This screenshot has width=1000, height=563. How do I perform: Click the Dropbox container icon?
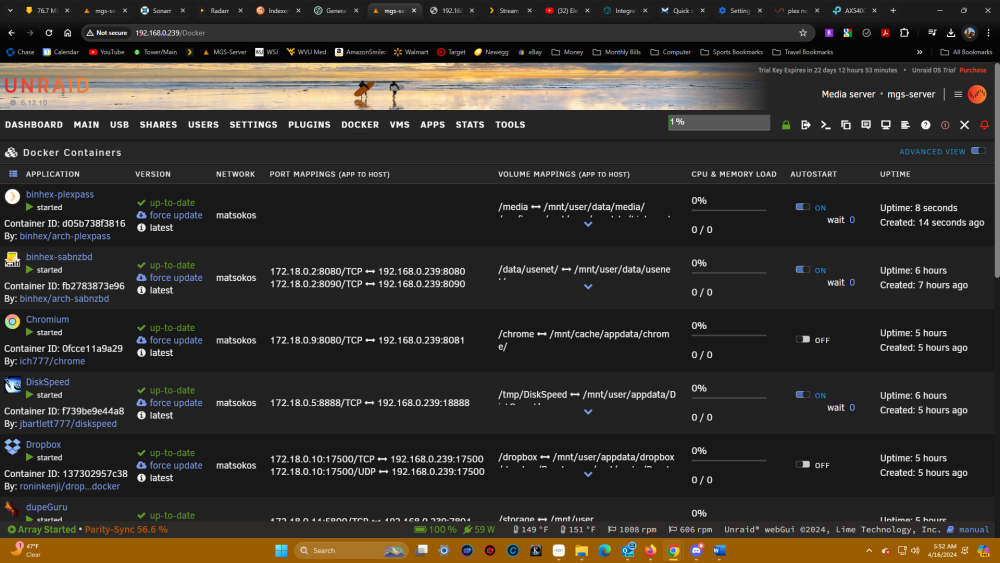(12, 446)
